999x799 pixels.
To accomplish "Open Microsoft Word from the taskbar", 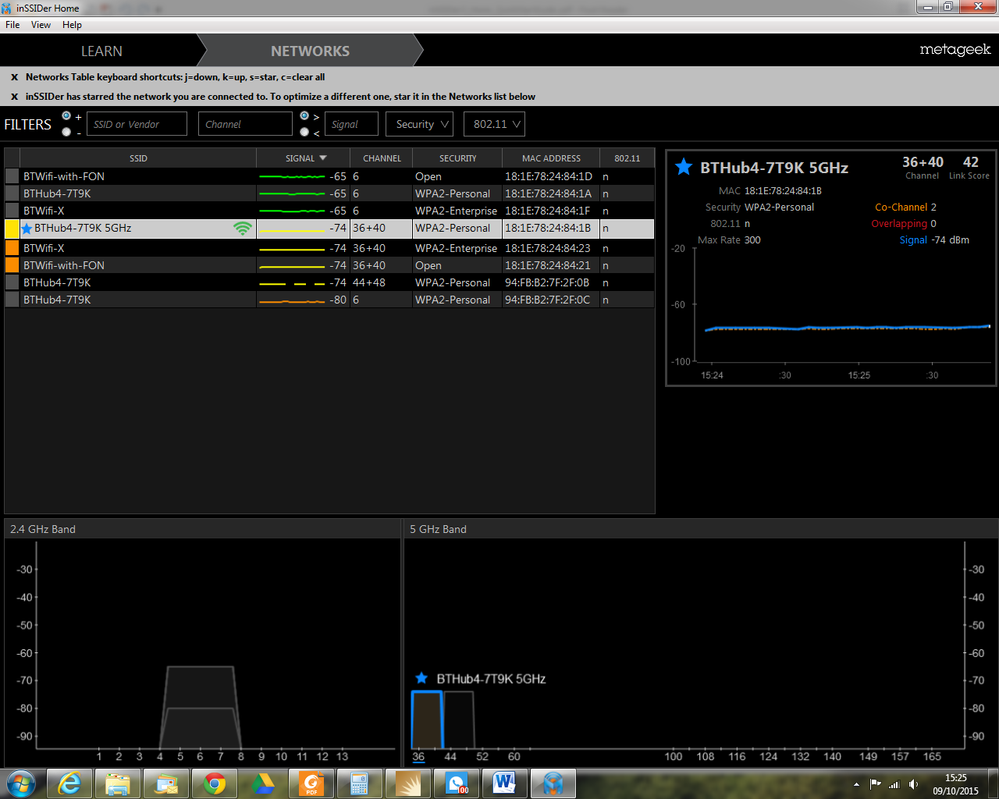I will [x=504, y=783].
